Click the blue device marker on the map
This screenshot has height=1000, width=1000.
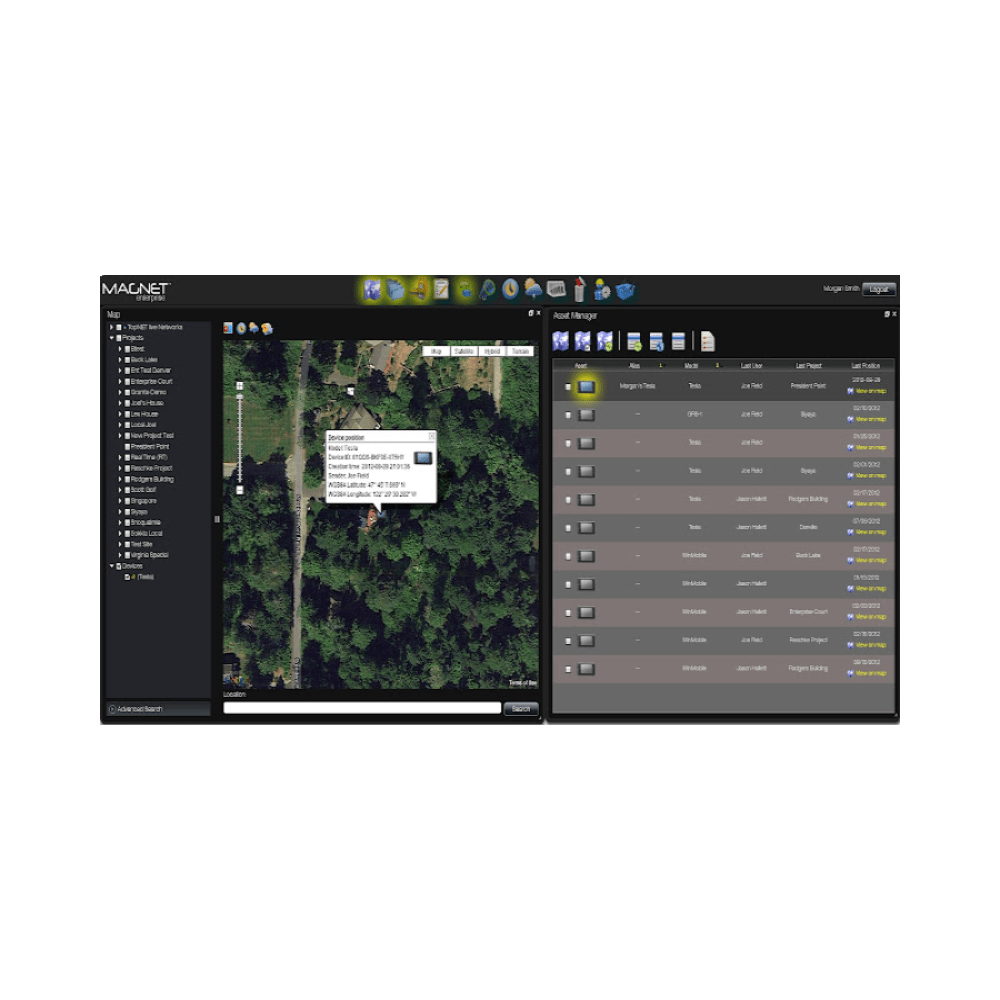pos(383,514)
